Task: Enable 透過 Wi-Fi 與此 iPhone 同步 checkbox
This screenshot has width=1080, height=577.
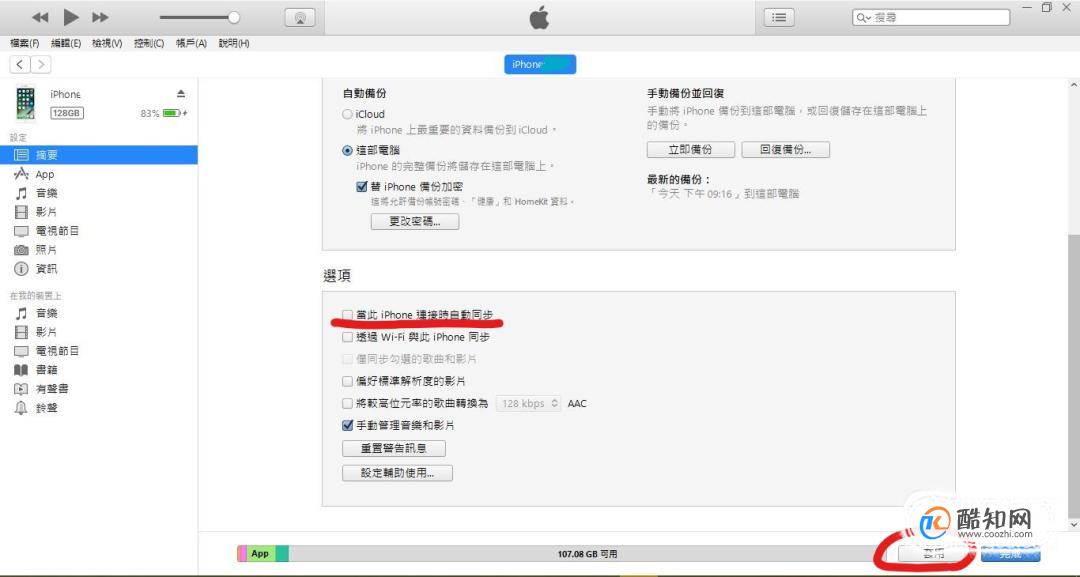Action: click(x=348, y=337)
